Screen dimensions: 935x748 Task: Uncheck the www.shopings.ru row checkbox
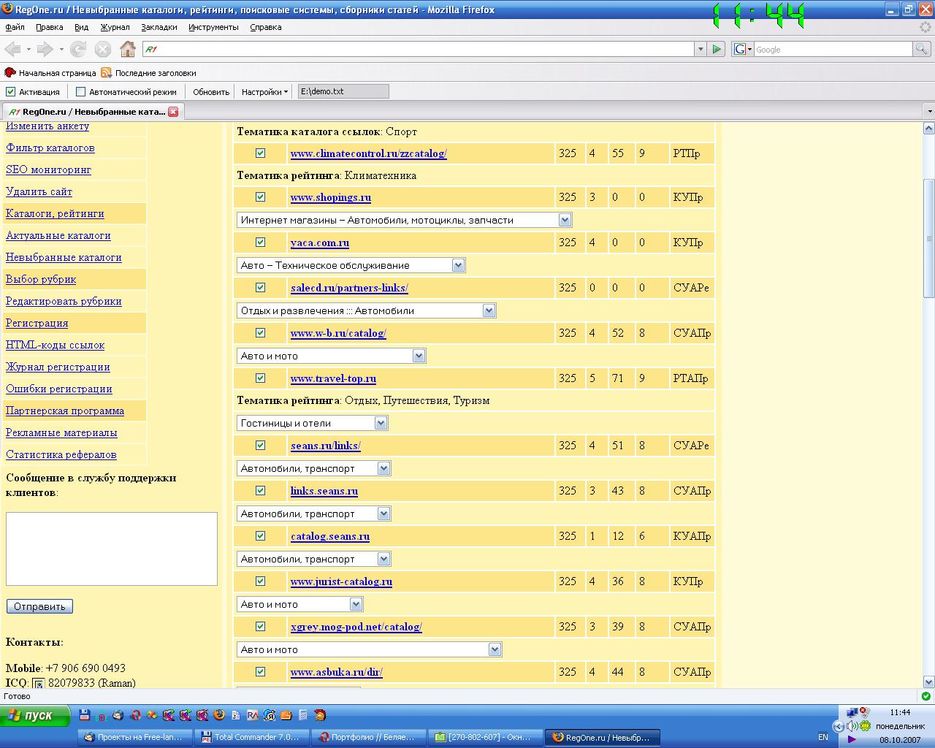[260, 197]
